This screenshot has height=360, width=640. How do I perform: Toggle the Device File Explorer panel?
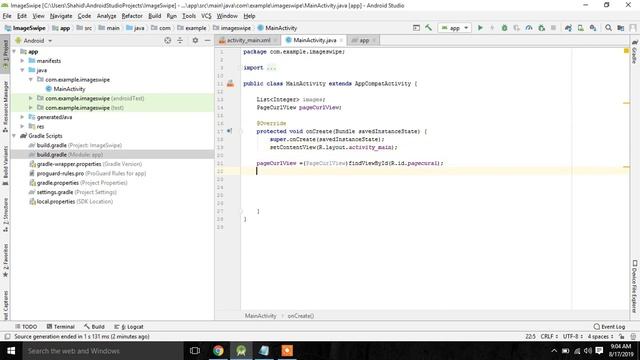tap(635, 286)
